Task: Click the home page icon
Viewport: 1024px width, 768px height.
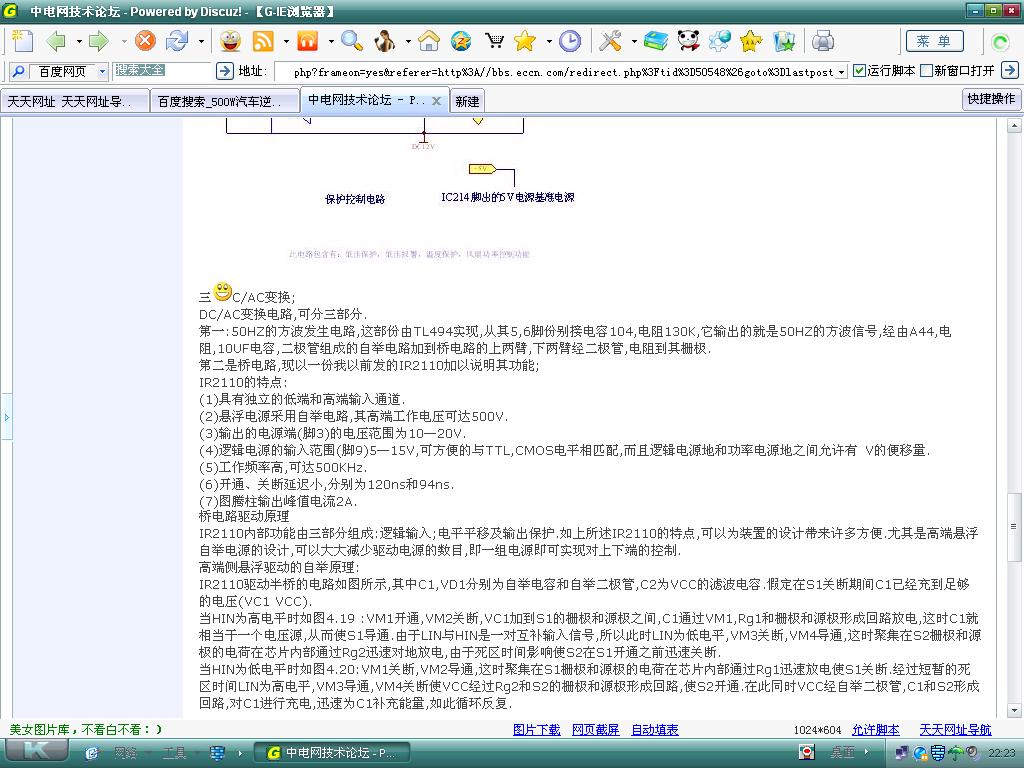Action: pos(429,41)
